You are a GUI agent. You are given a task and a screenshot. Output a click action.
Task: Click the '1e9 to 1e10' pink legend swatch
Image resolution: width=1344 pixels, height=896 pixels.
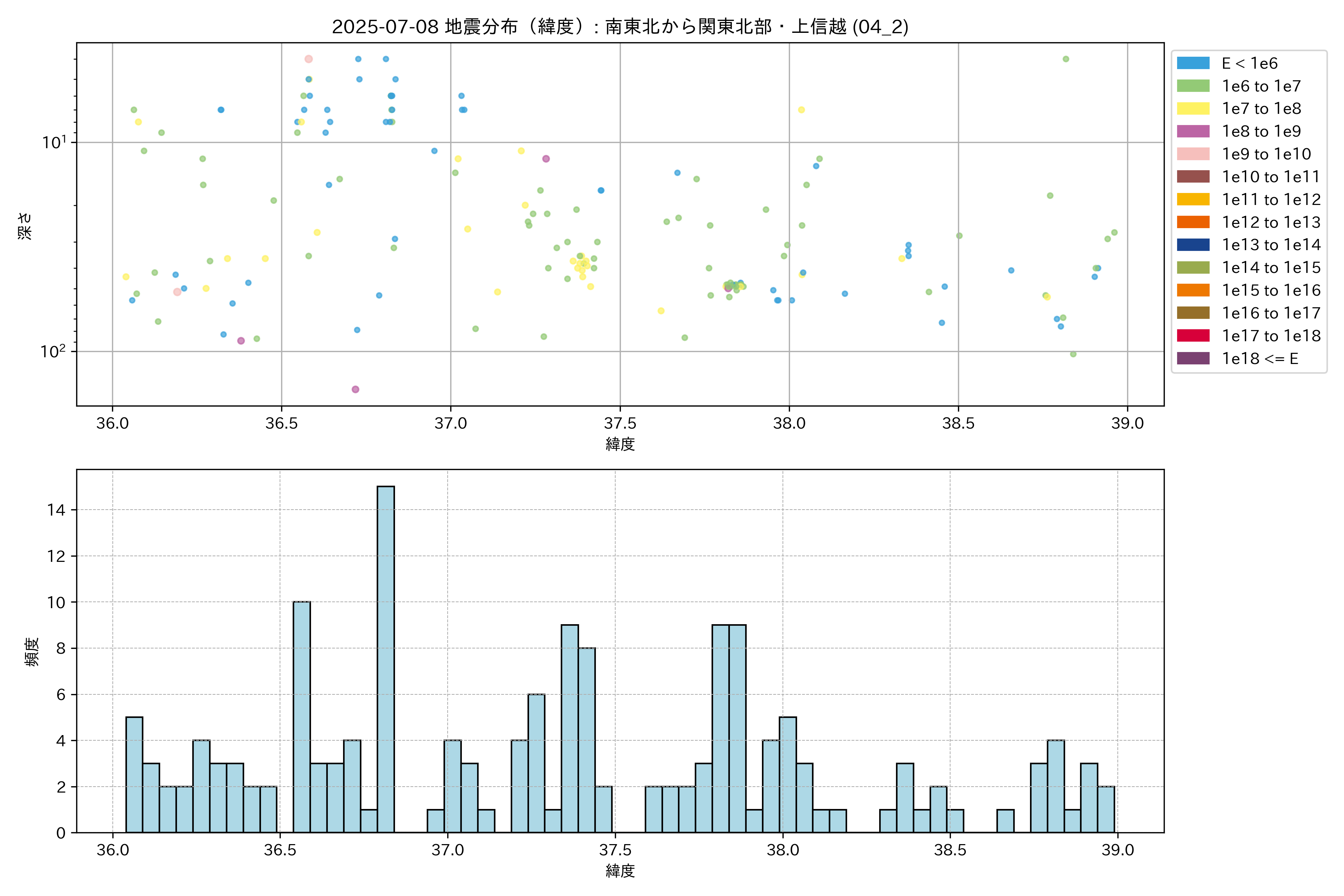click(1192, 154)
